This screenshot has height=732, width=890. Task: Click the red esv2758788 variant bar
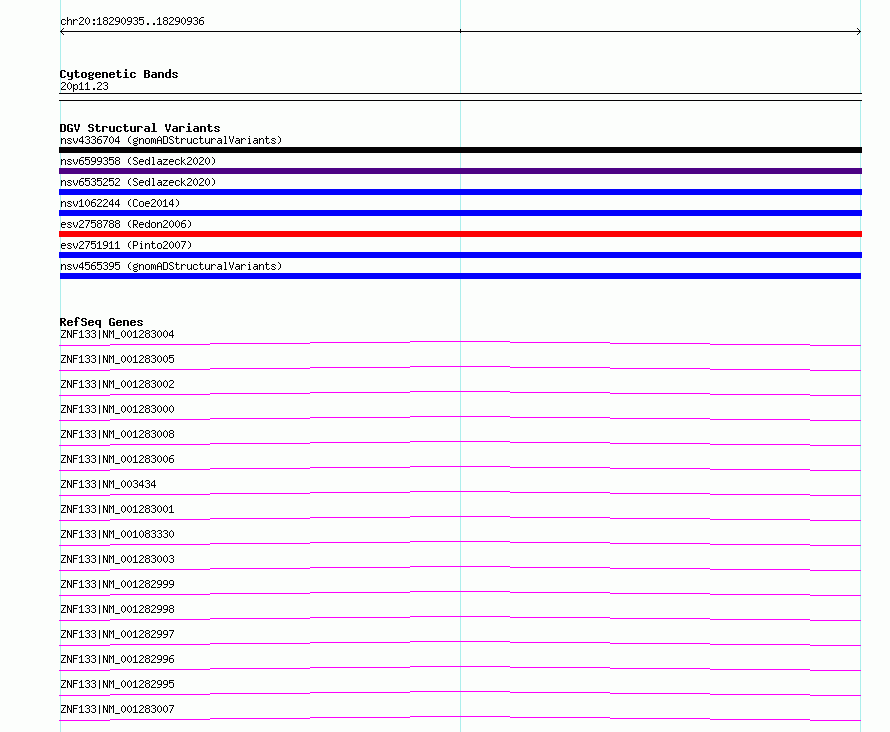tap(460, 234)
